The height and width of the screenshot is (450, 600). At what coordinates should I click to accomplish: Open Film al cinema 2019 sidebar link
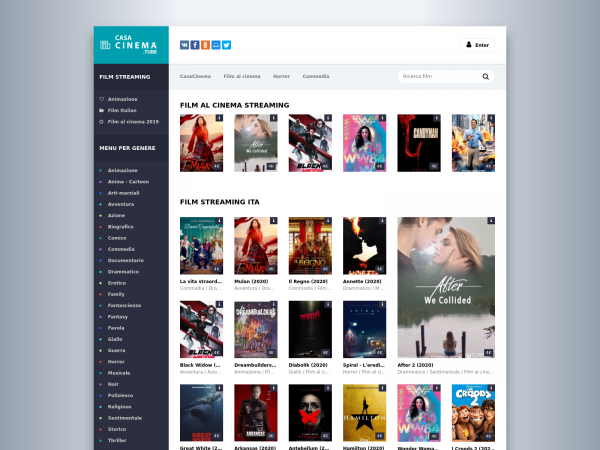click(x=133, y=121)
